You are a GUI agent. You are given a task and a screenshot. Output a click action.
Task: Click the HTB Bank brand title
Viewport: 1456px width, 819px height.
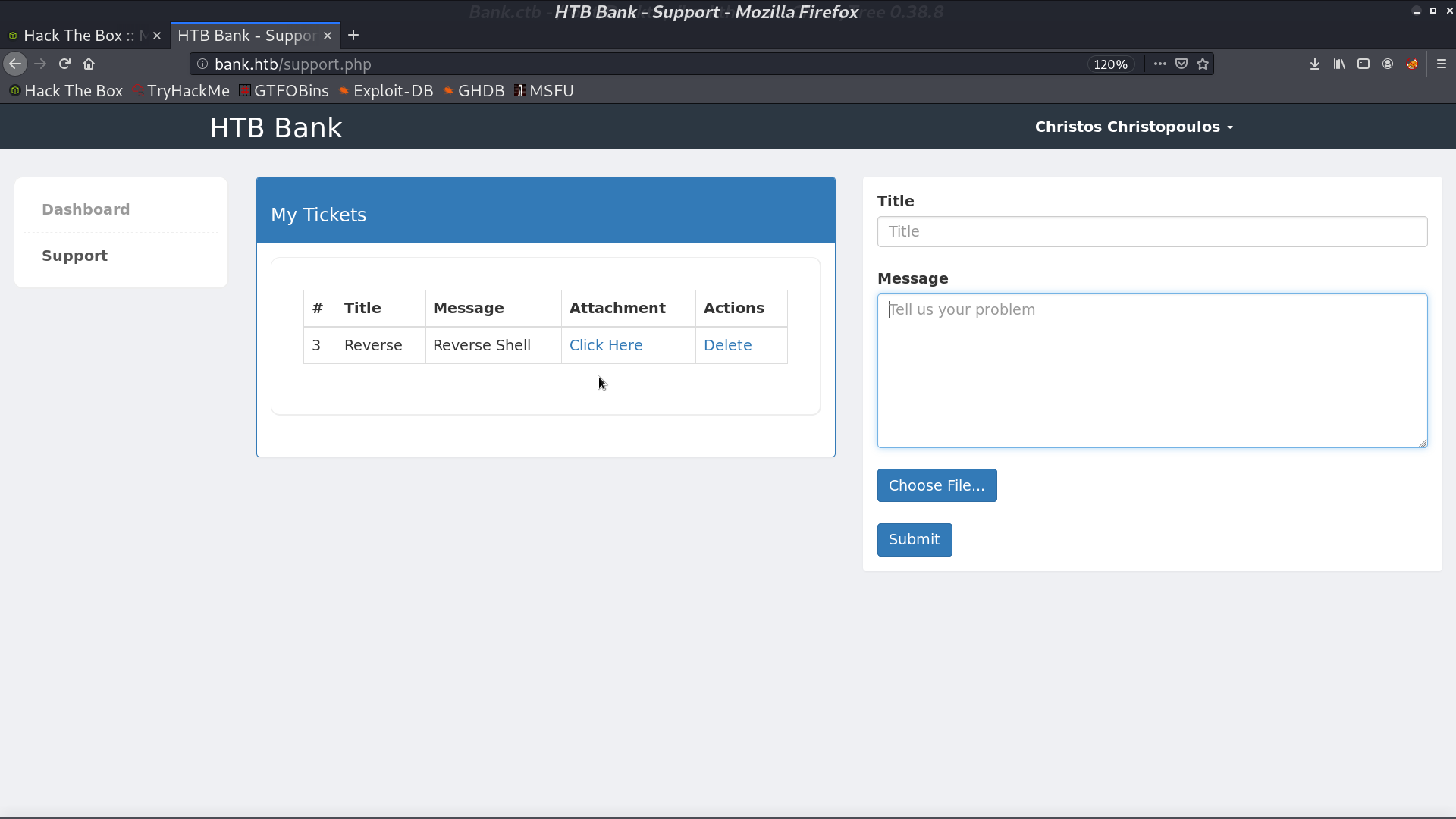coord(276,127)
